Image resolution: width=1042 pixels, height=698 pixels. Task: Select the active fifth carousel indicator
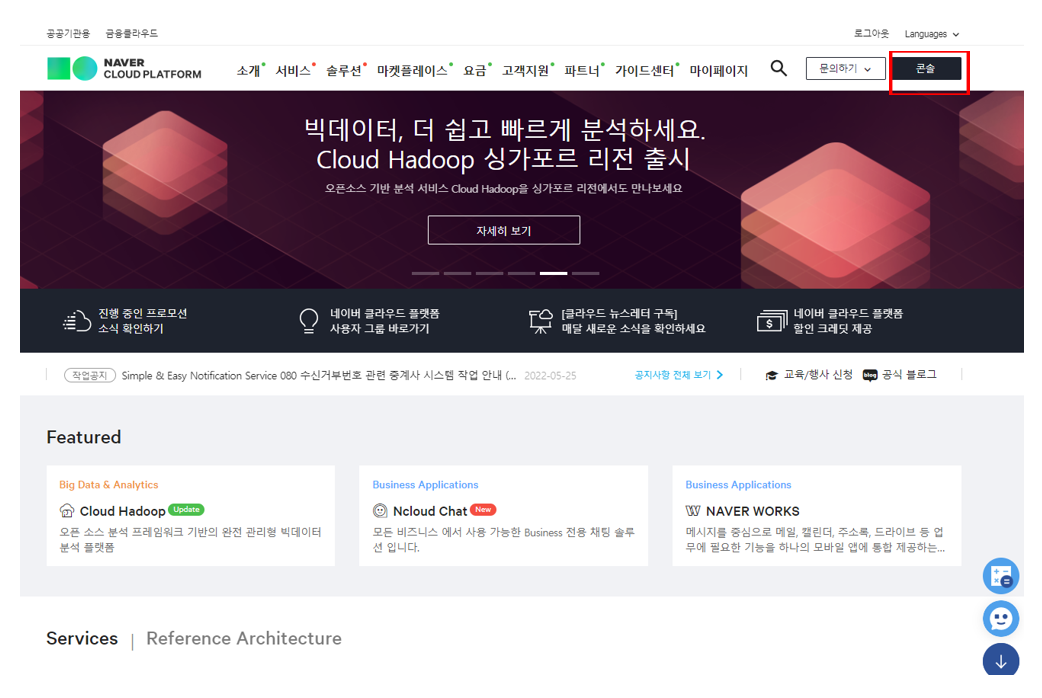(554, 273)
